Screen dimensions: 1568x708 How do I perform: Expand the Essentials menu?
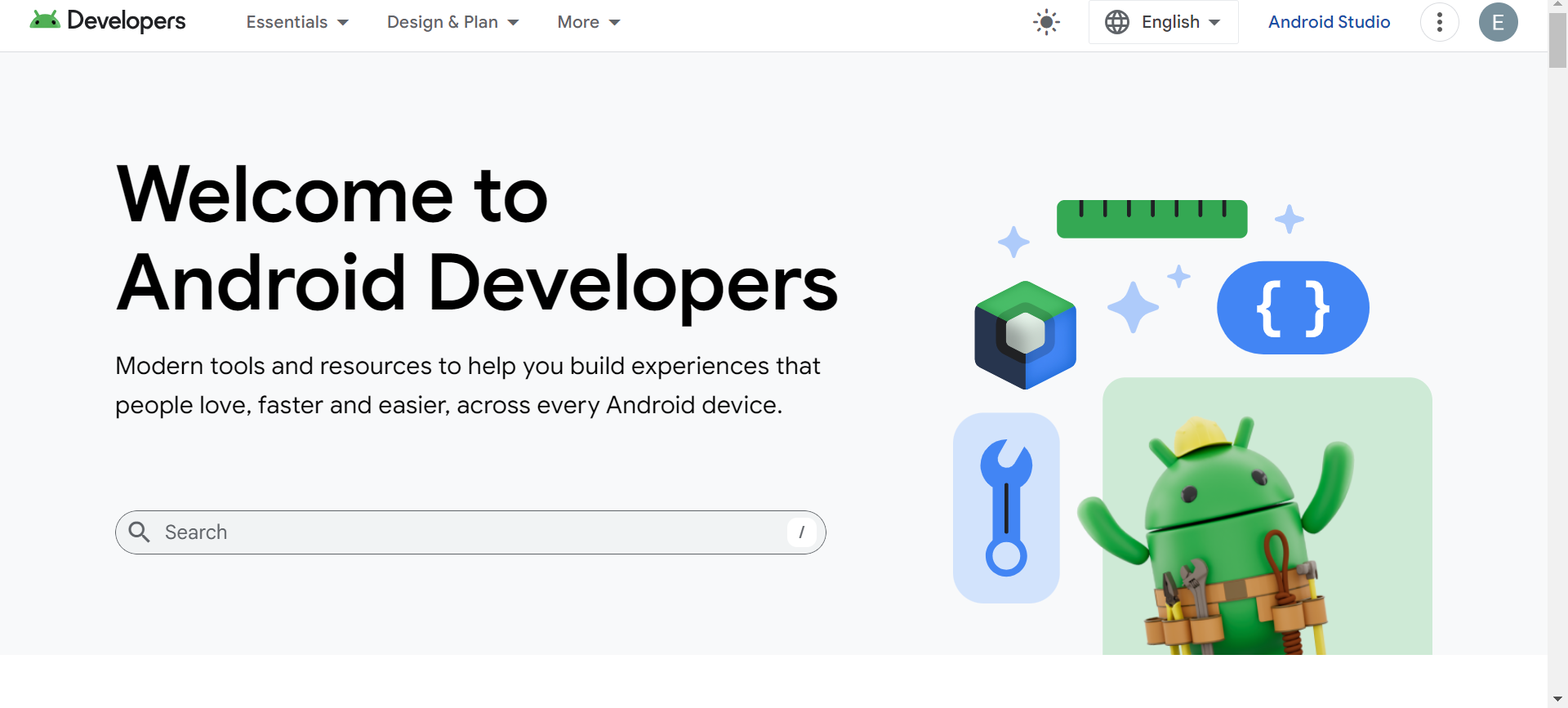(297, 22)
